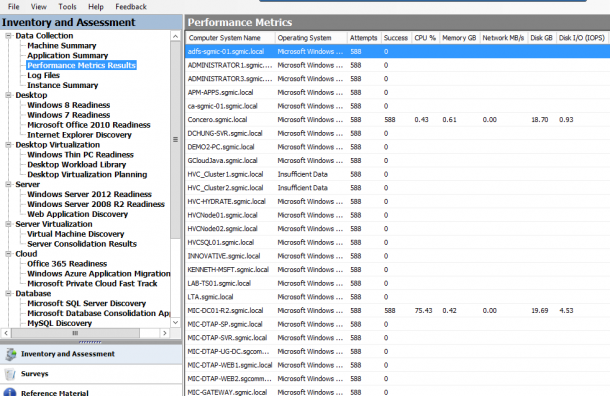Sort by Network MB/s column header
The image size is (610, 396).
click(x=503, y=38)
